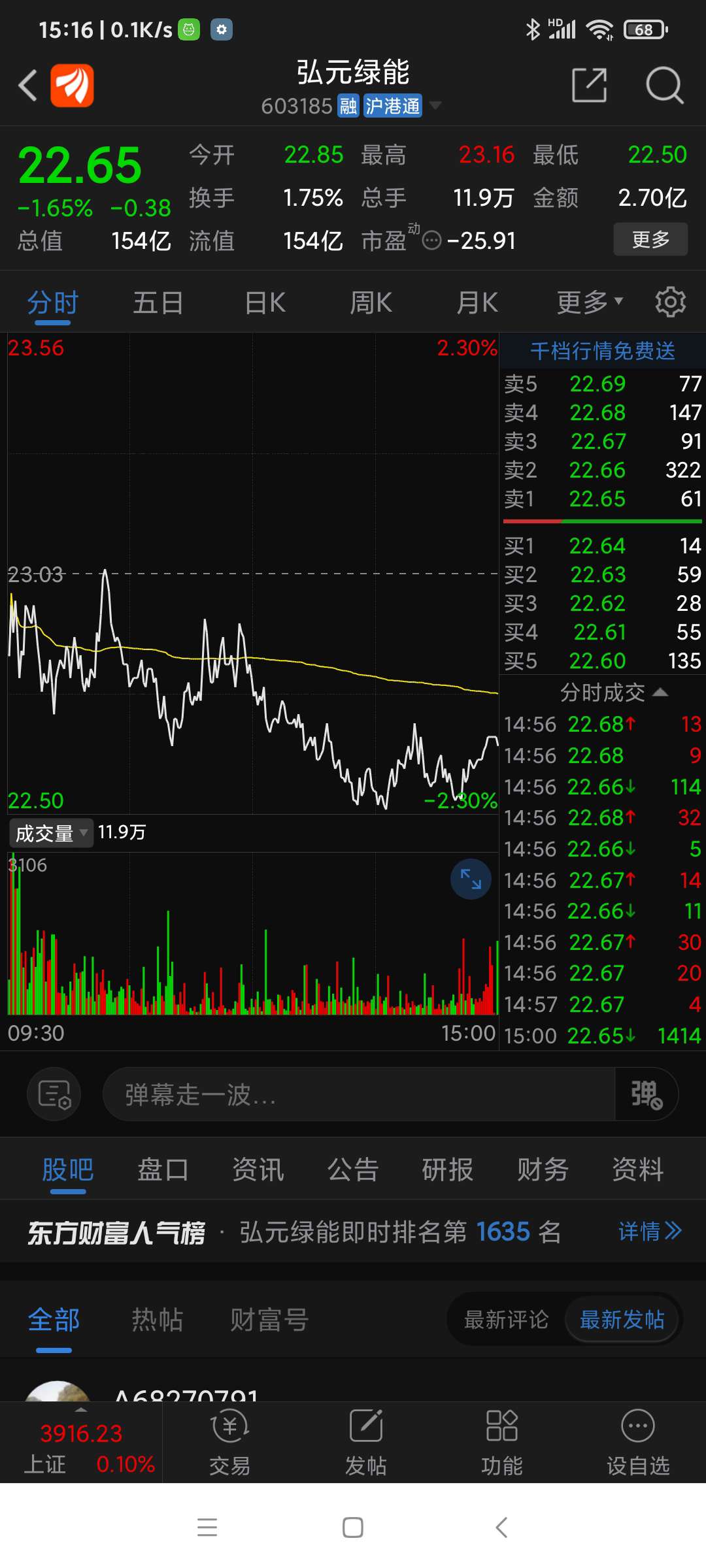Tap the user avatar thumbnail in post list
This screenshot has width=706, height=1568.
(x=58, y=1392)
